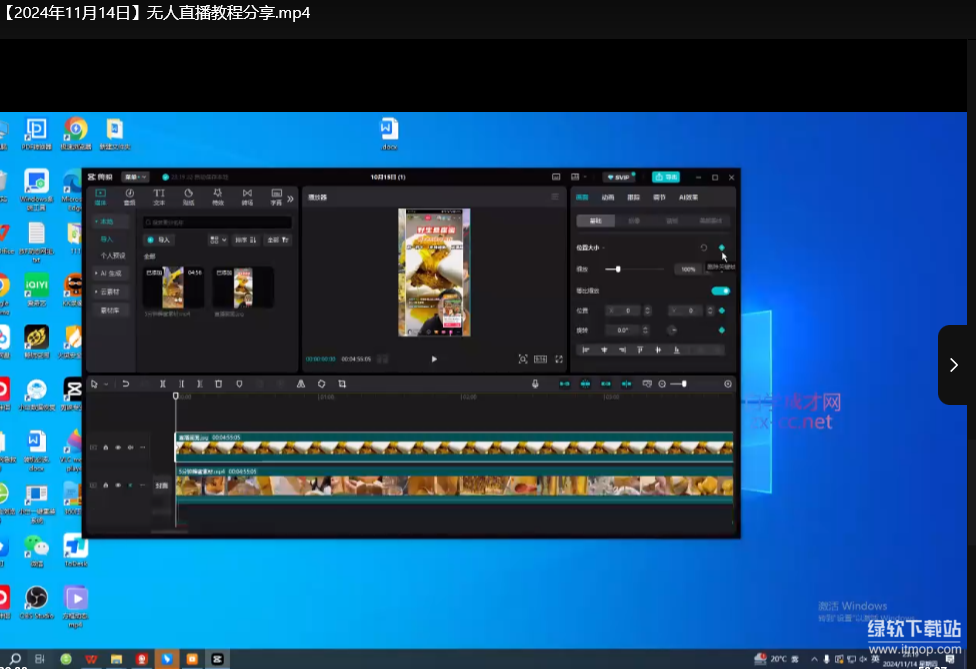Viewport: 976px width, 669px height.
Task: Click the material library button in the media sidebar
Action: point(110,310)
